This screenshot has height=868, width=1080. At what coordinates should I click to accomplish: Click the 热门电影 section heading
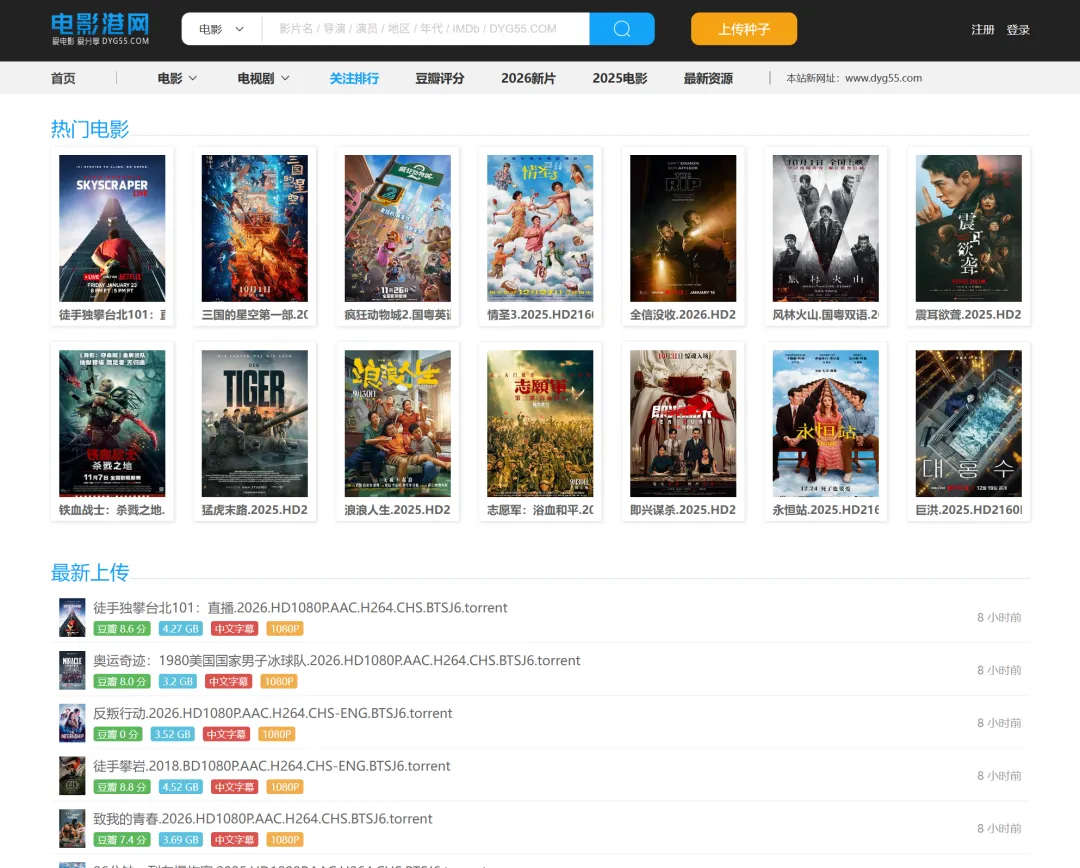tap(90, 129)
